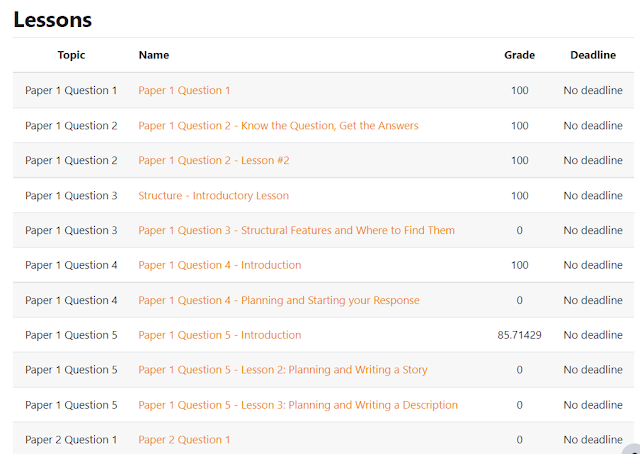Open Structure - Introductory Lesson link
Viewport: 640px width, 454px height.
click(x=213, y=196)
